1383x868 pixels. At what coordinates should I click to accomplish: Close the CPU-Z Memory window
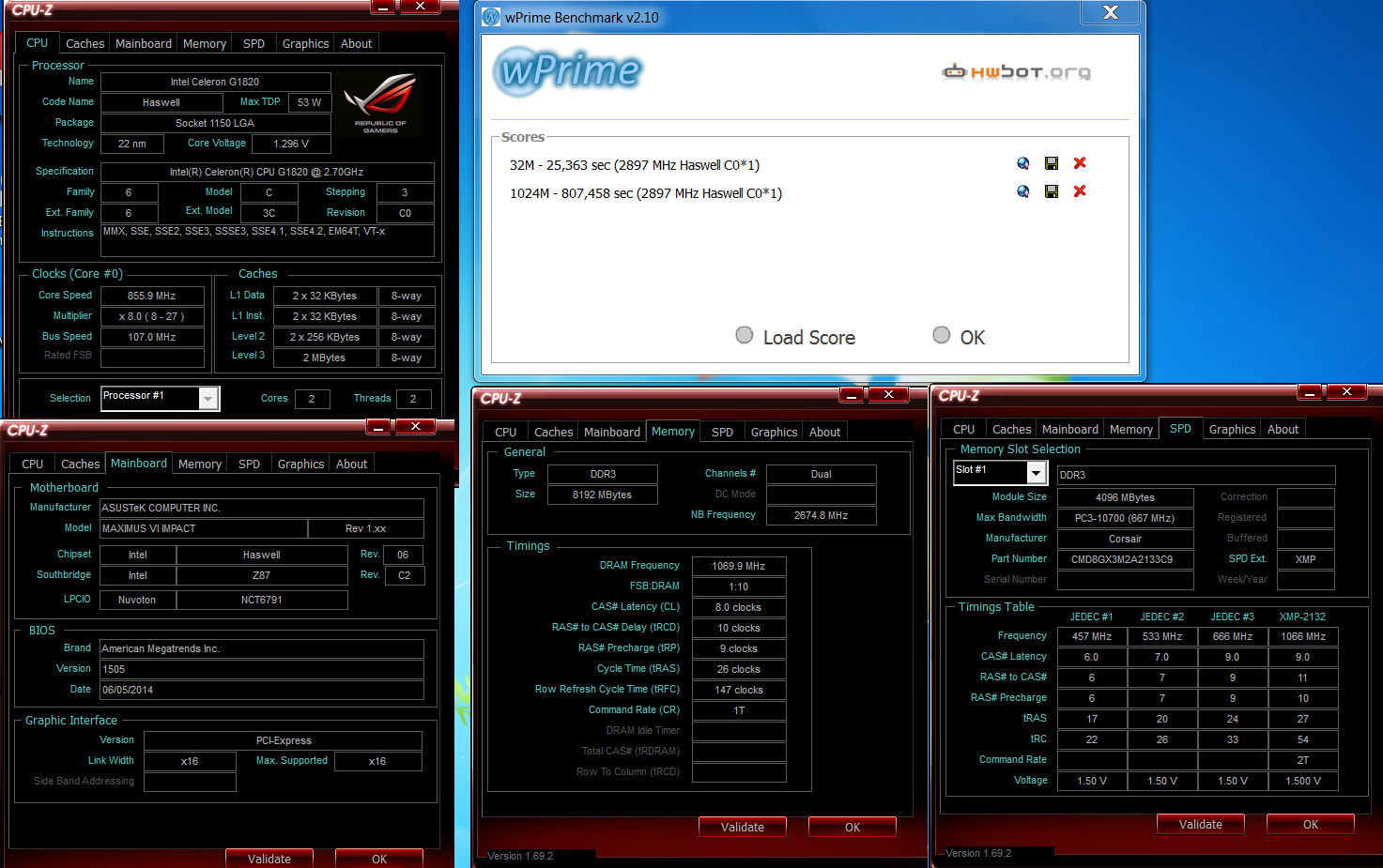pyautogui.click(x=888, y=395)
